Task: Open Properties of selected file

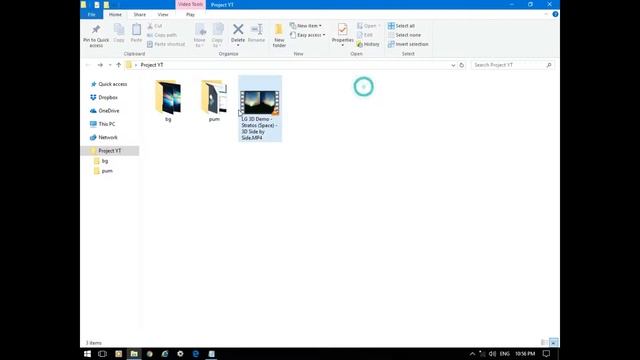Action: point(342,35)
